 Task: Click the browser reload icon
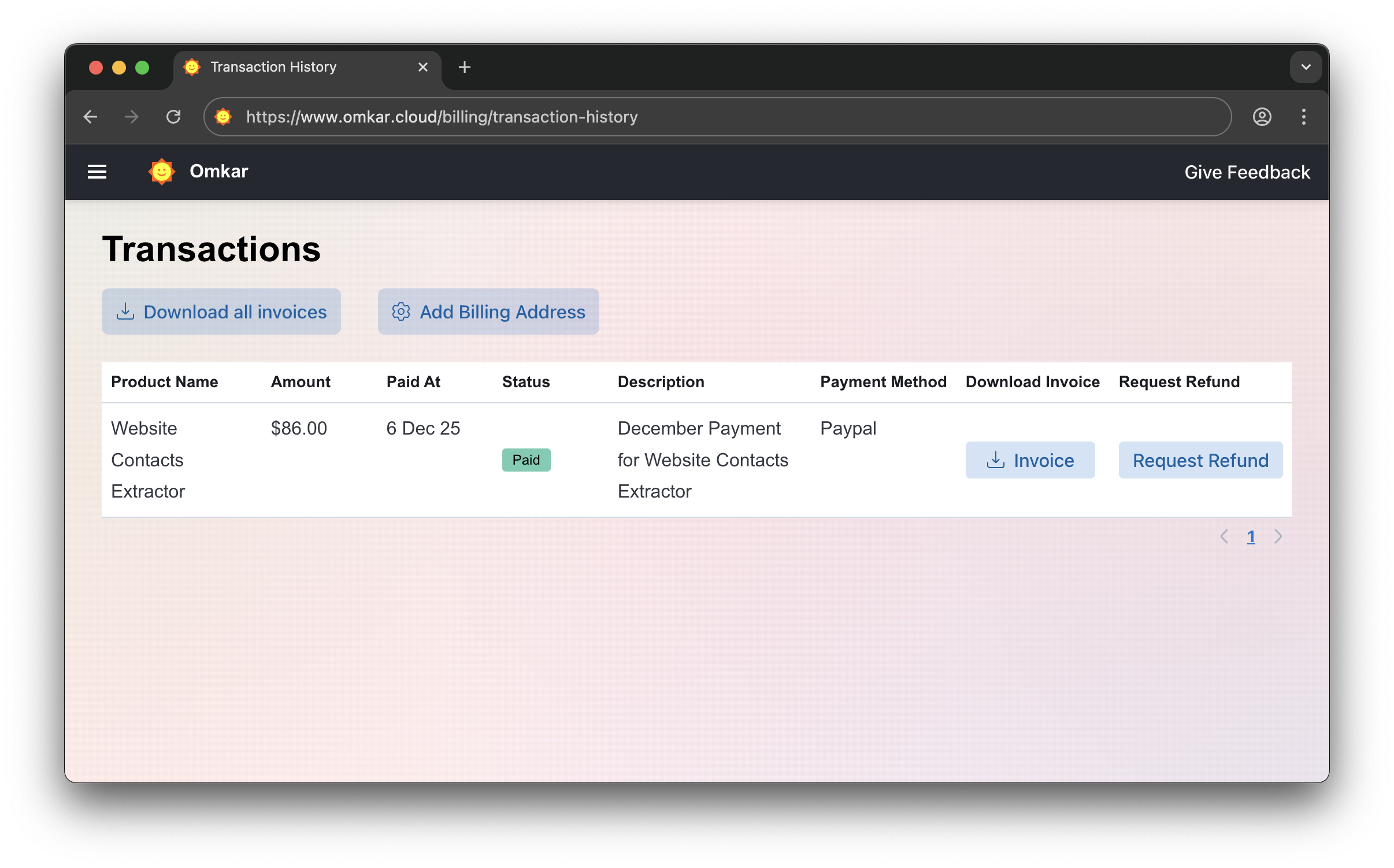[x=174, y=117]
